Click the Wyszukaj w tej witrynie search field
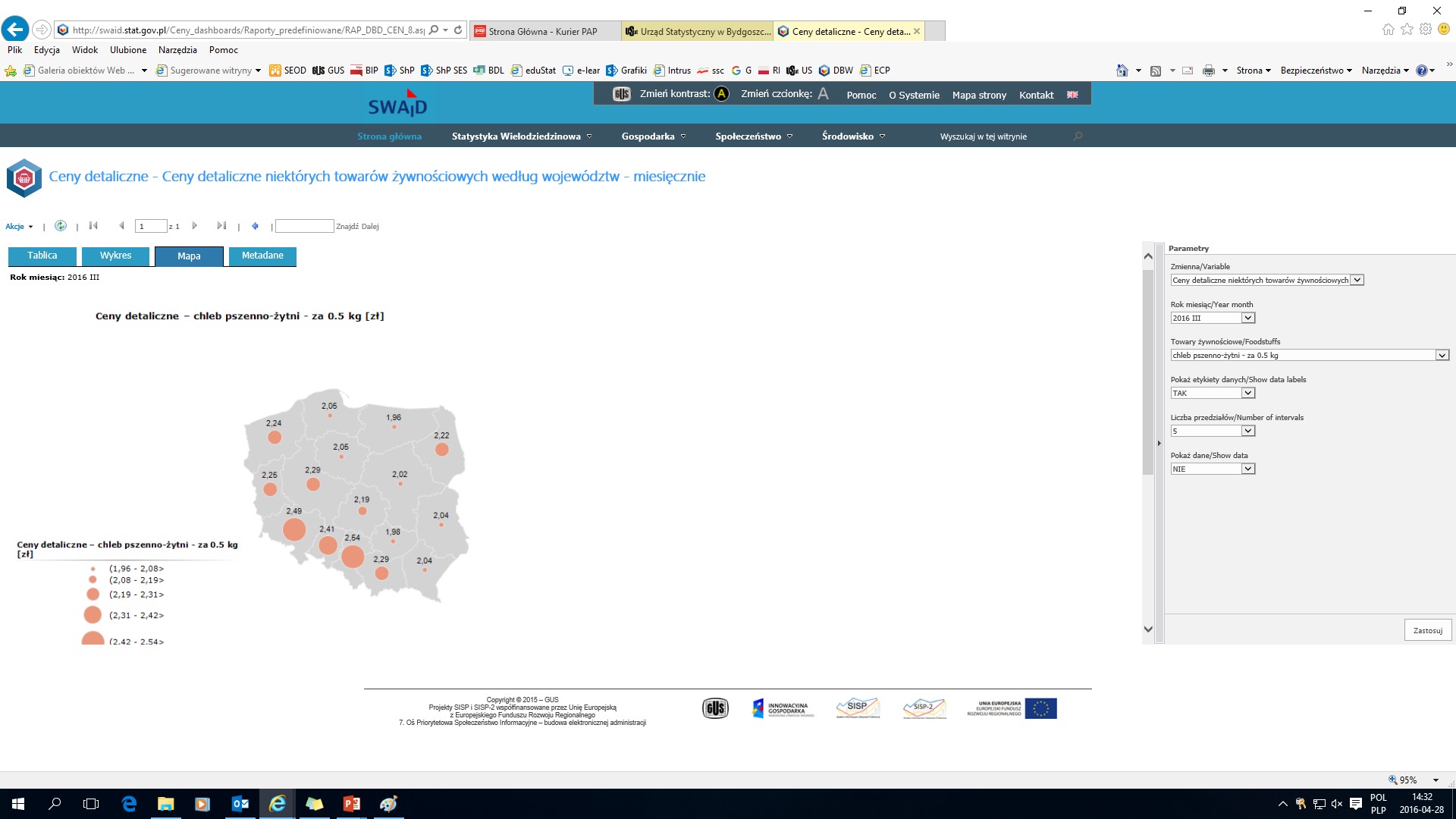1456x819 pixels. point(1001,136)
